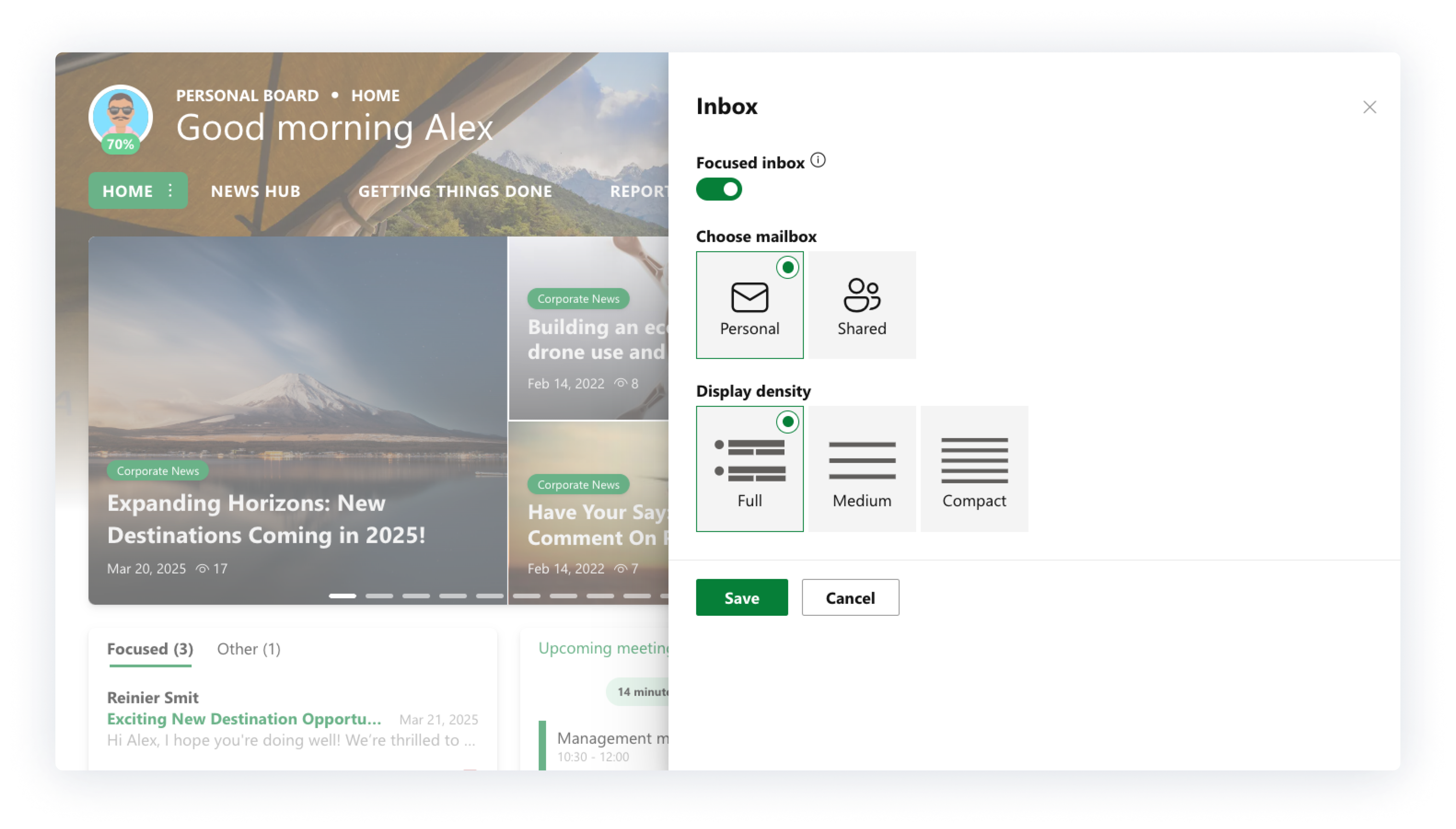This screenshot has height=829, width=1456.
Task: Click the 'Choose mailbox' section heading
Action: pyautogui.click(x=756, y=236)
